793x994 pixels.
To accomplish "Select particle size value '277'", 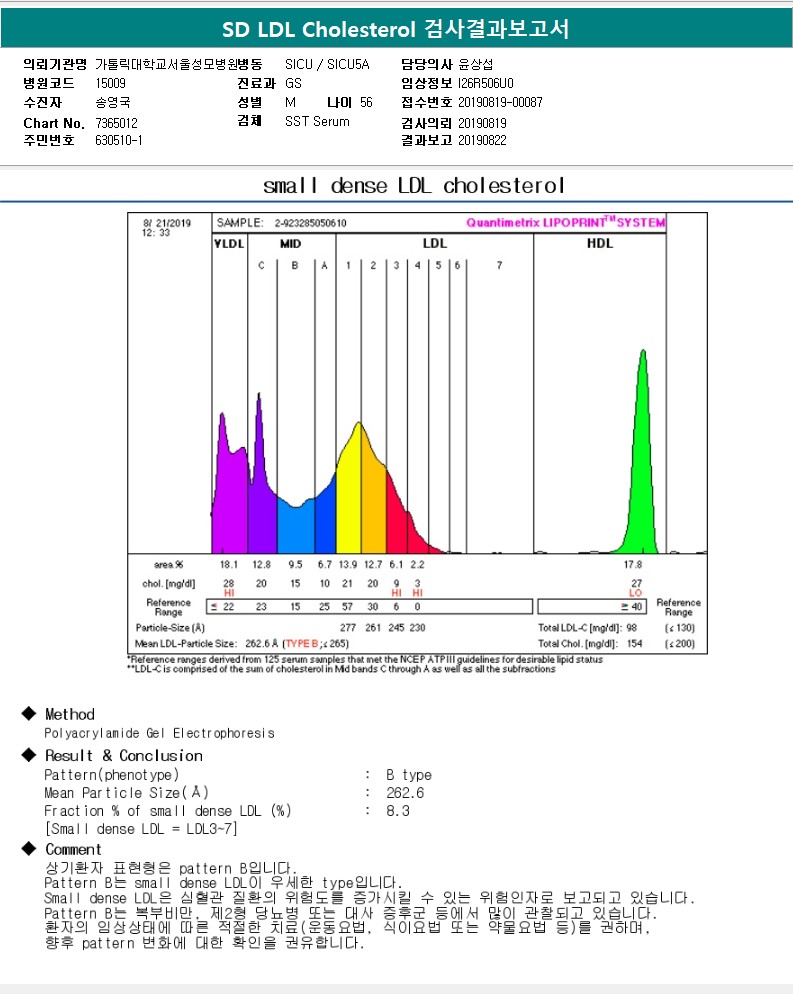I will [347, 628].
